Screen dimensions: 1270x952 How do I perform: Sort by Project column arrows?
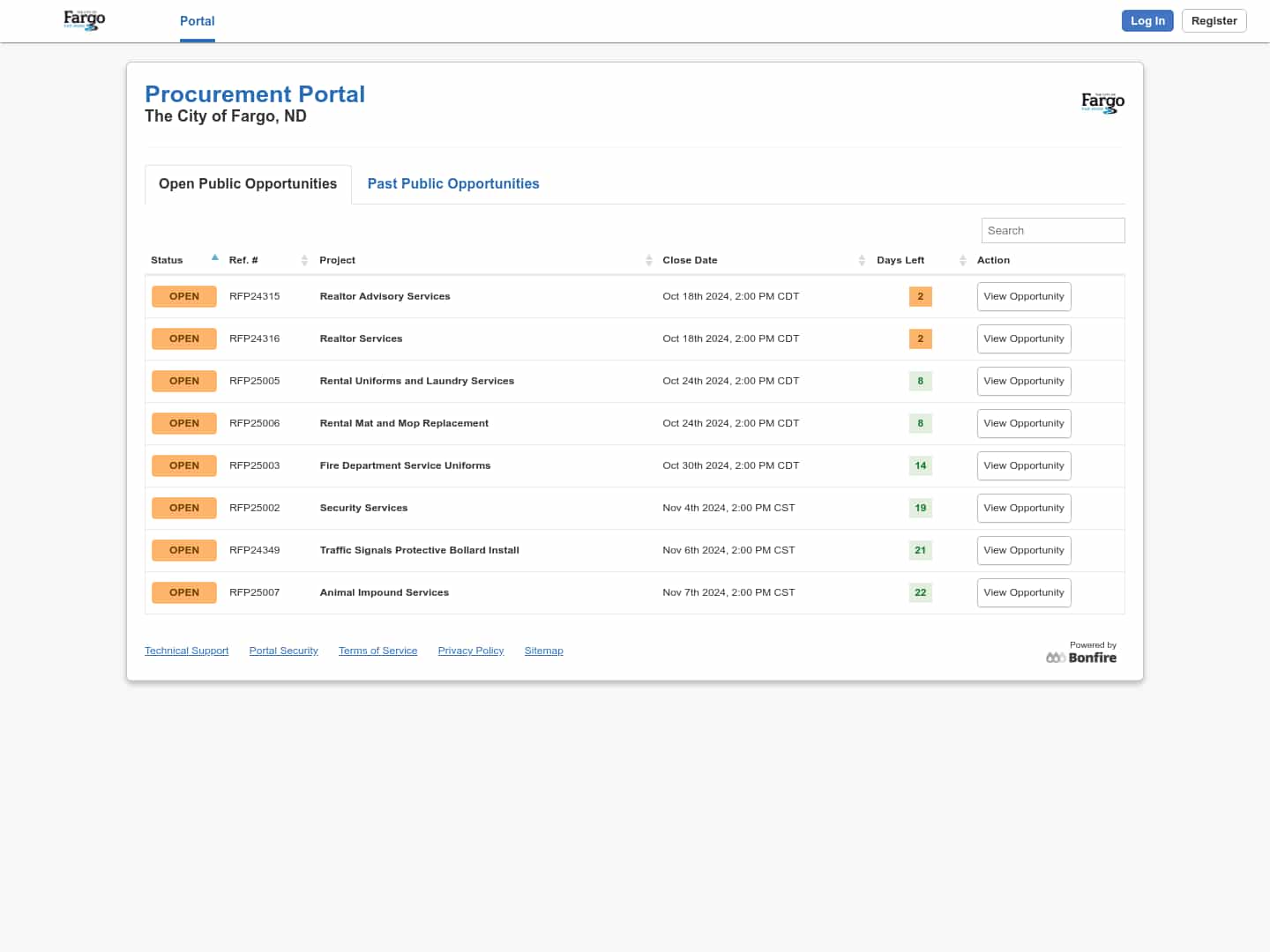tap(648, 260)
